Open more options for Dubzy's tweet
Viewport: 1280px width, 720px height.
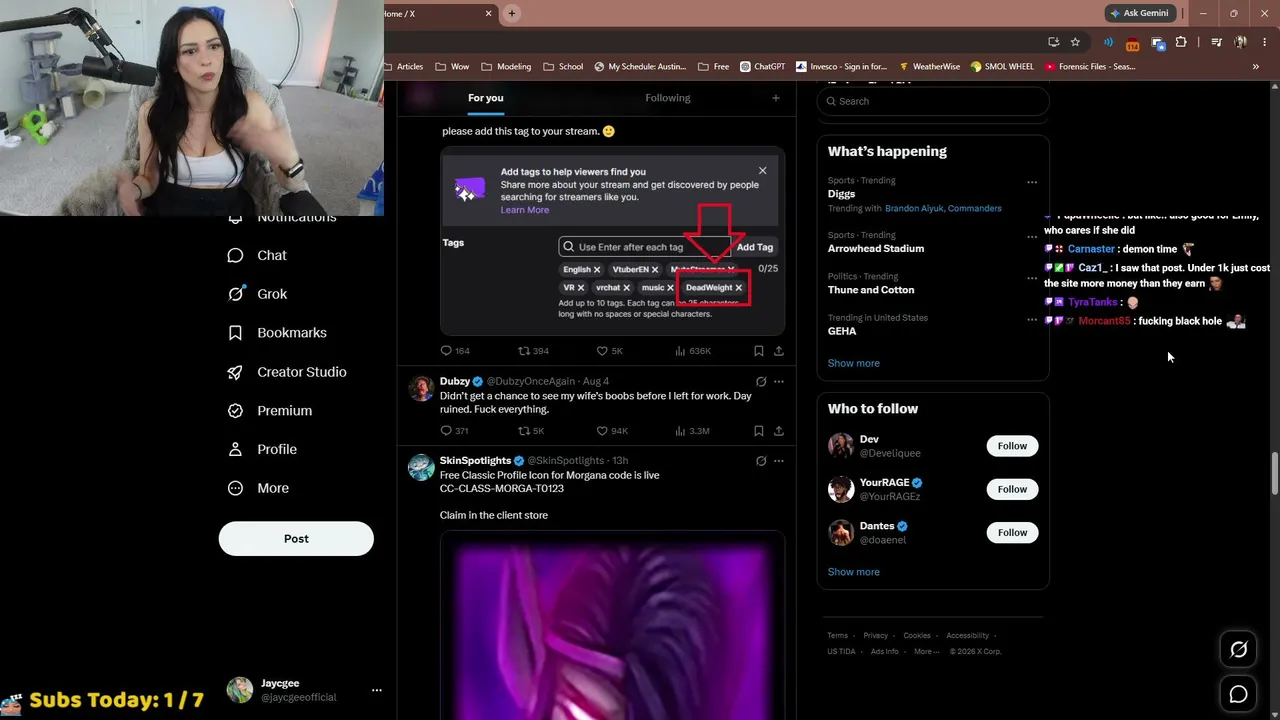pyautogui.click(x=779, y=381)
